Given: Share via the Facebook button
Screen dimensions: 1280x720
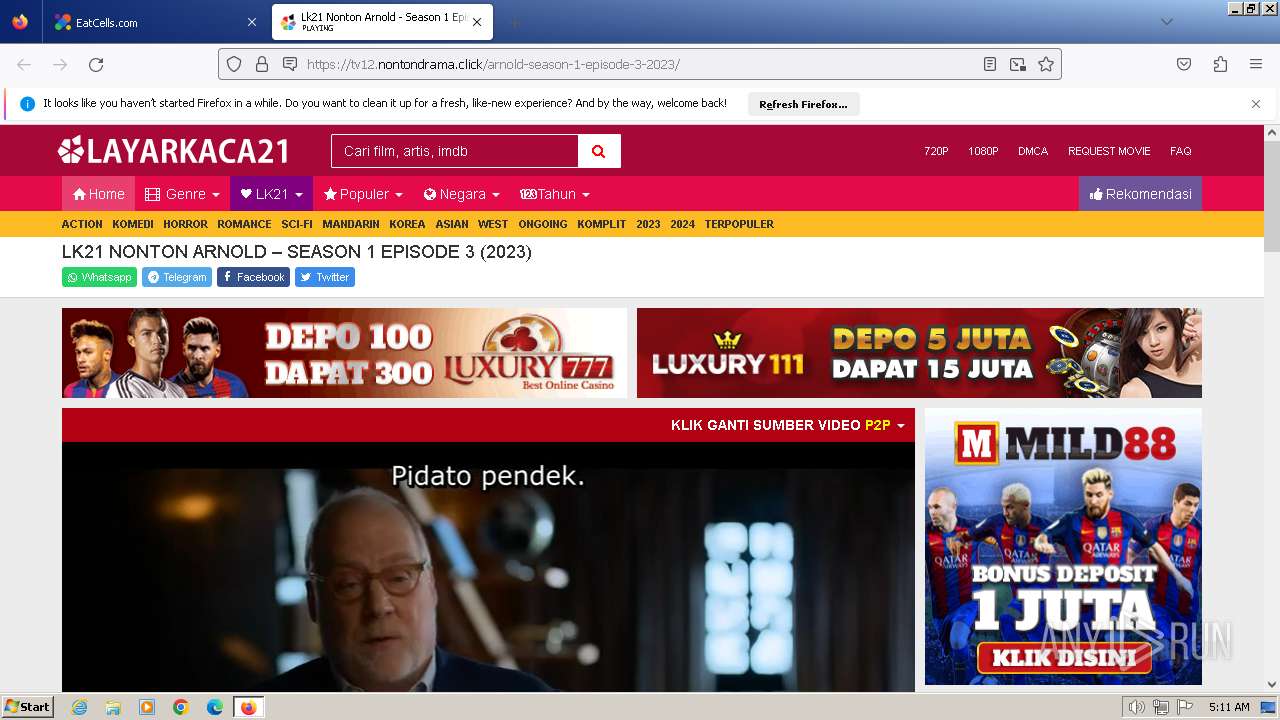Looking at the screenshot, I should (x=253, y=277).
